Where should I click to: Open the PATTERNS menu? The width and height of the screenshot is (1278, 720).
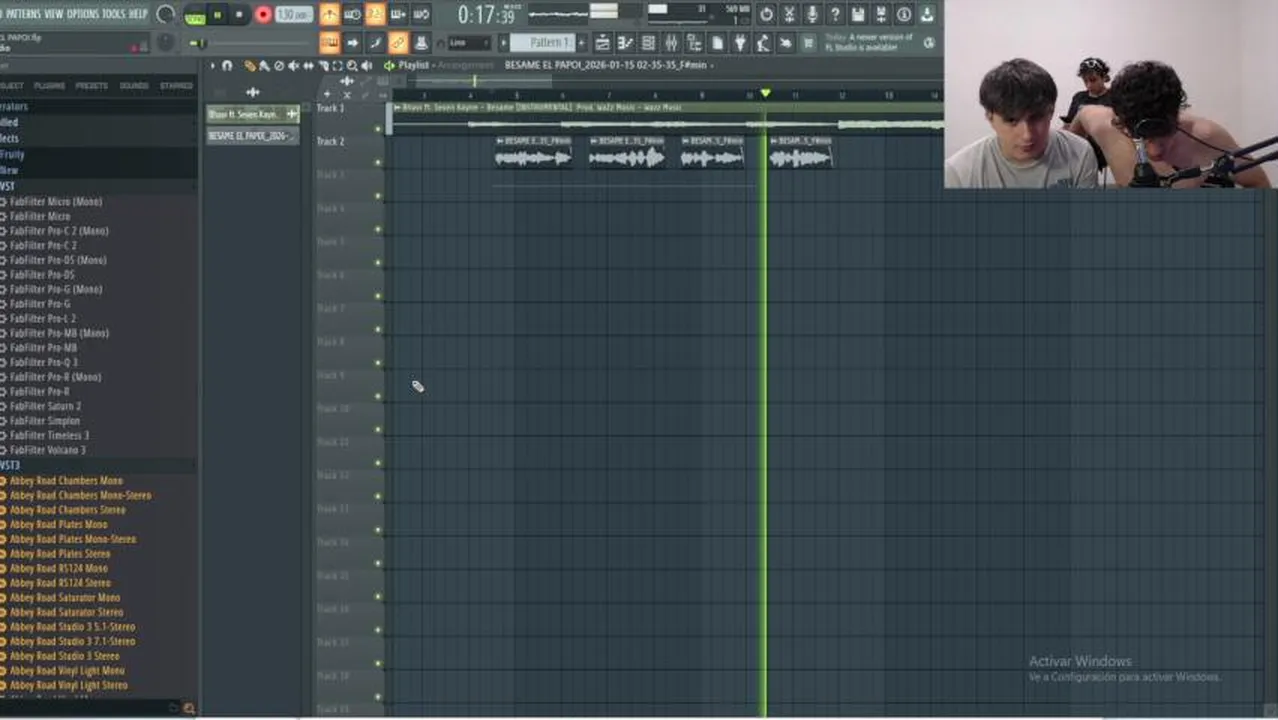[23, 14]
